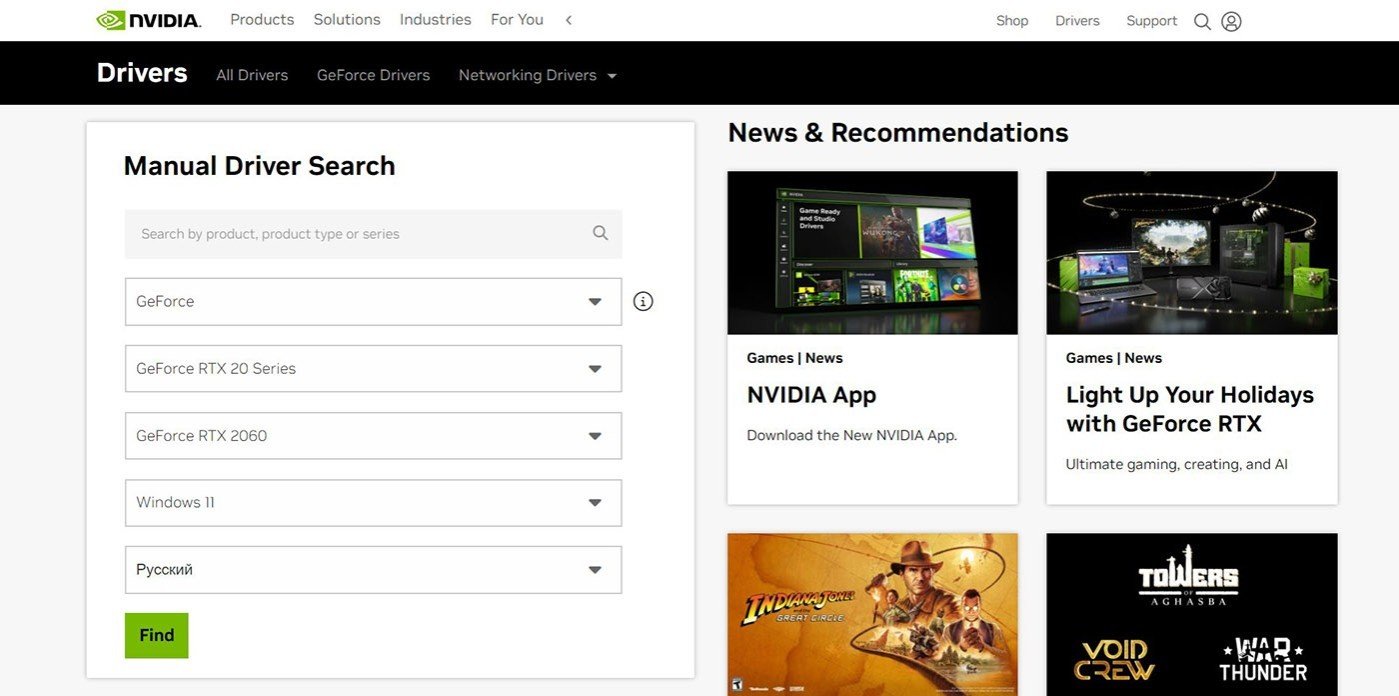The height and width of the screenshot is (696, 1399).
Task: Click the info icon beside GeForce dropdown
Action: click(x=643, y=301)
